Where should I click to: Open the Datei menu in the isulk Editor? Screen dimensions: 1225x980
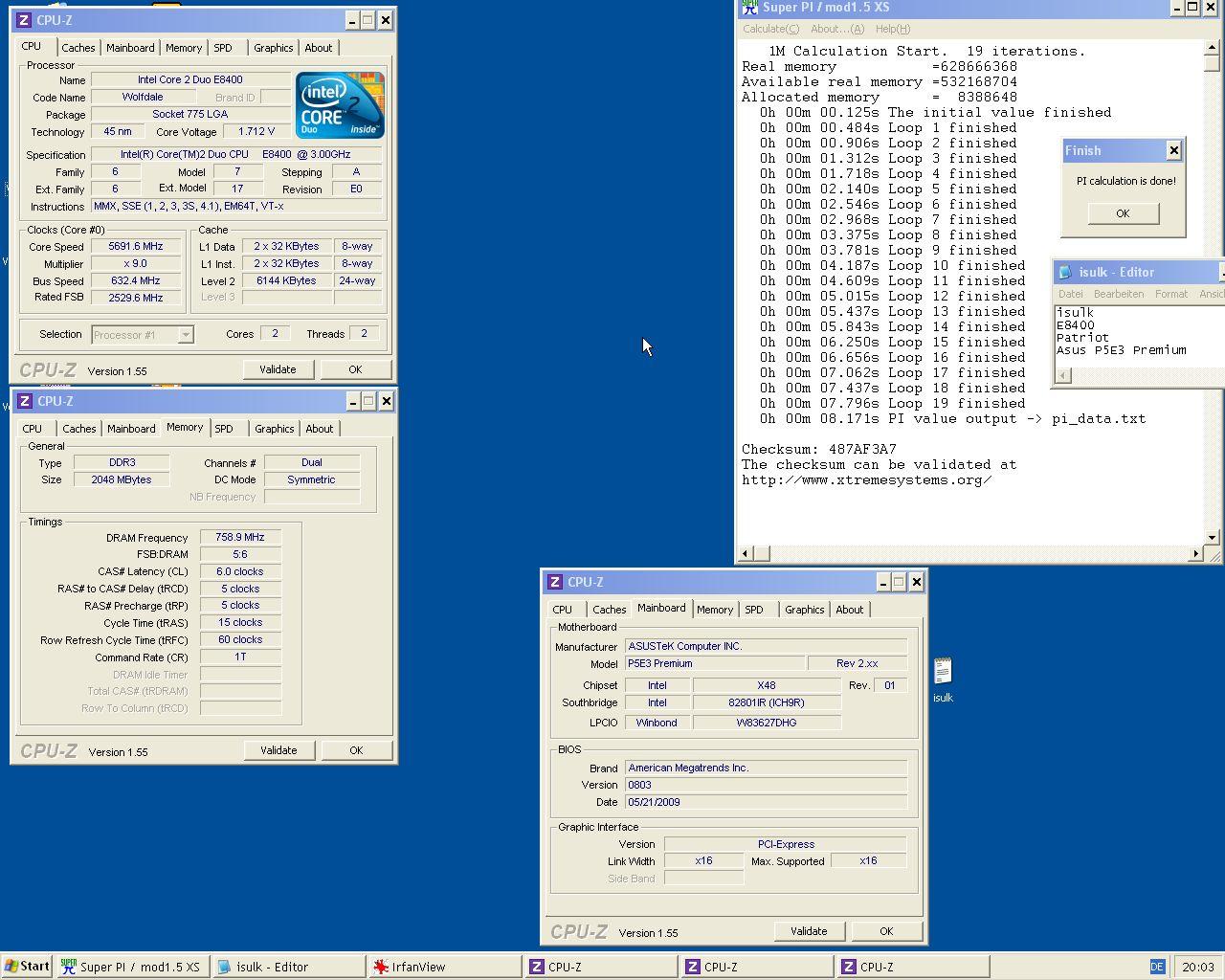(x=1071, y=294)
